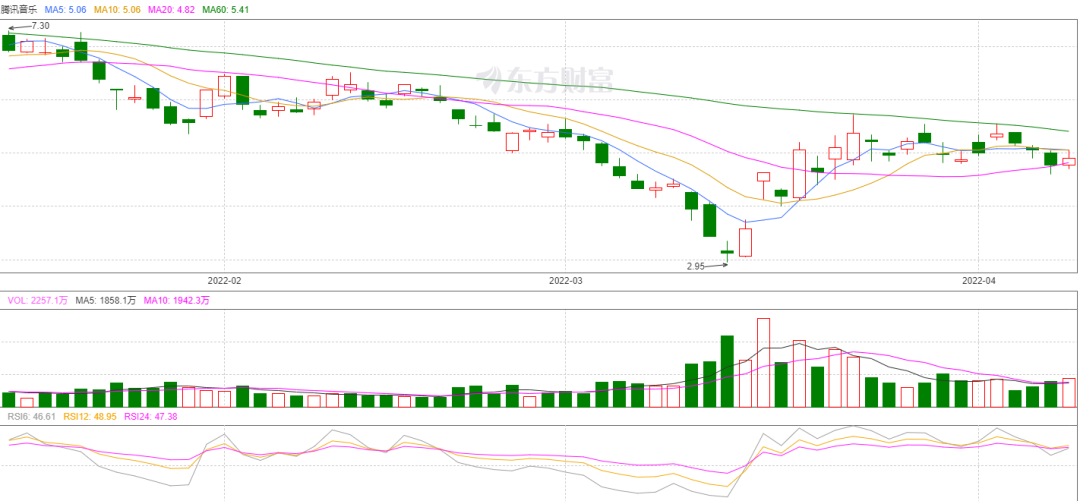
Task: Click the VOL: 2257.1万 volume label
Action: click(38, 300)
